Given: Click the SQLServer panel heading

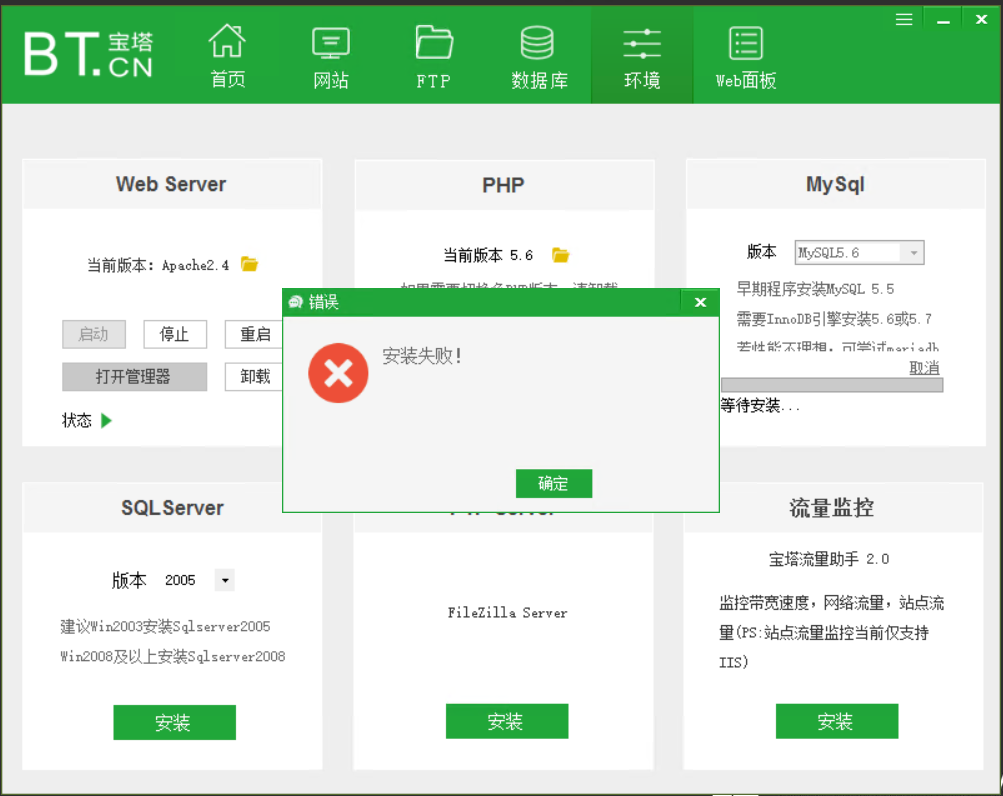Looking at the screenshot, I should tap(173, 508).
